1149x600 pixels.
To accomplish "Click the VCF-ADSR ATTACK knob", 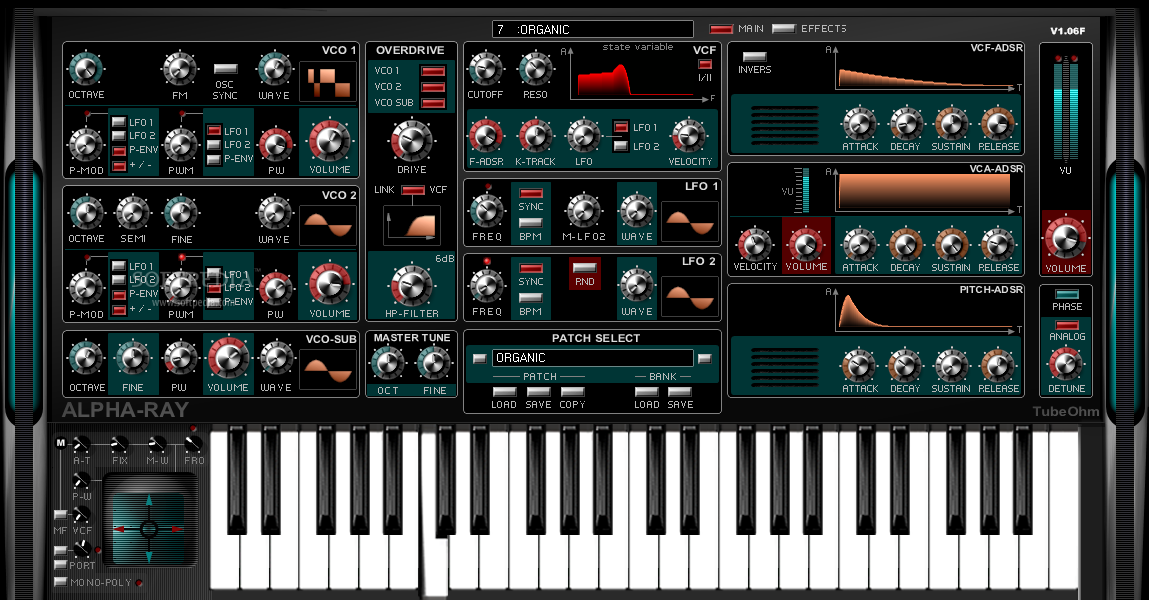I will (860, 124).
